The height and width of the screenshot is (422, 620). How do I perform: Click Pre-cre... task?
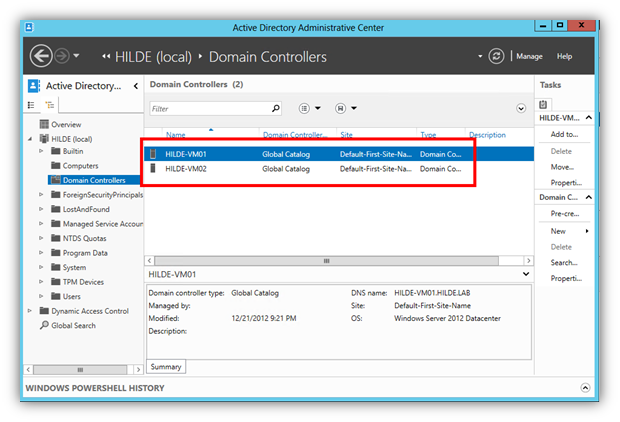(x=565, y=214)
